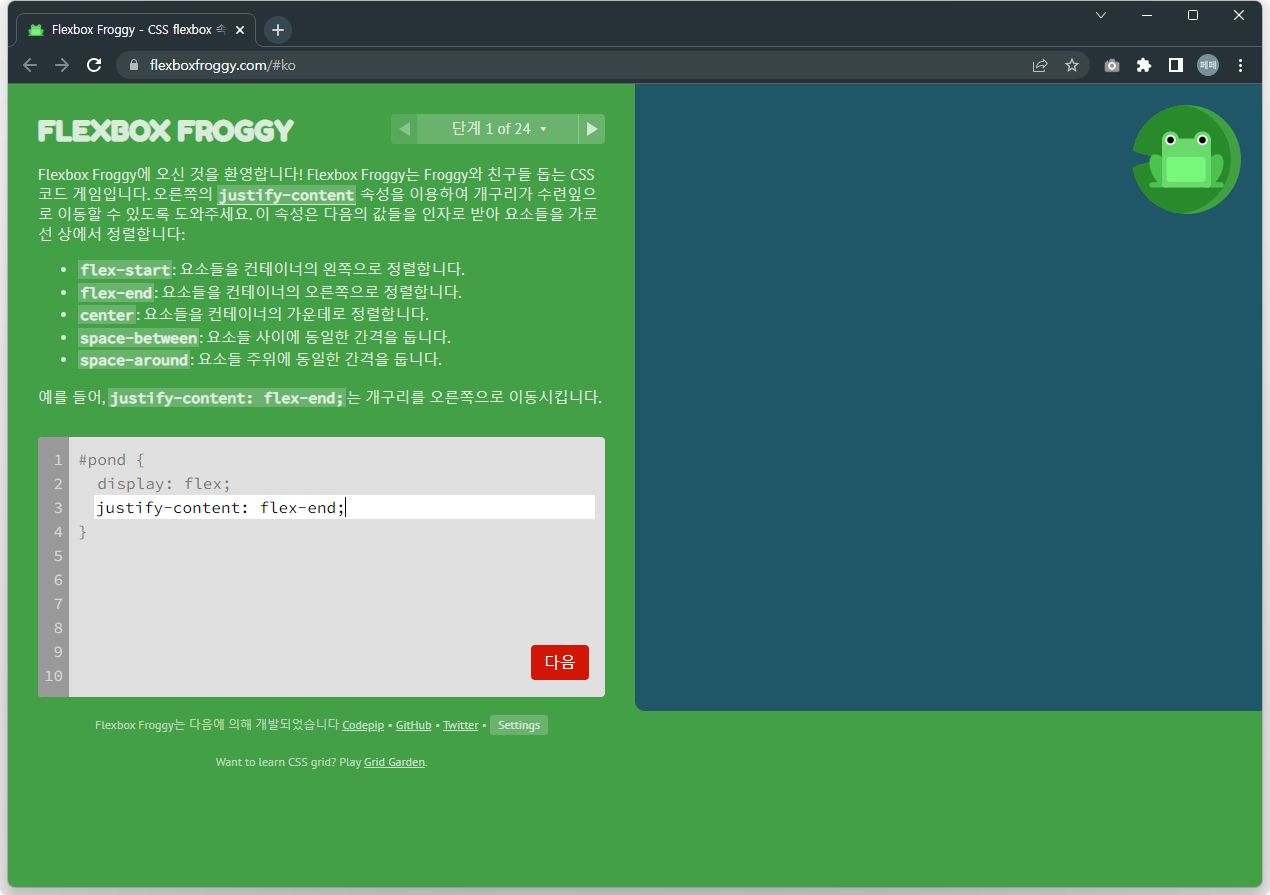The image size is (1270, 895).
Task: Click the example 'justify-content: flex-end;' code
Action: click(x=227, y=398)
